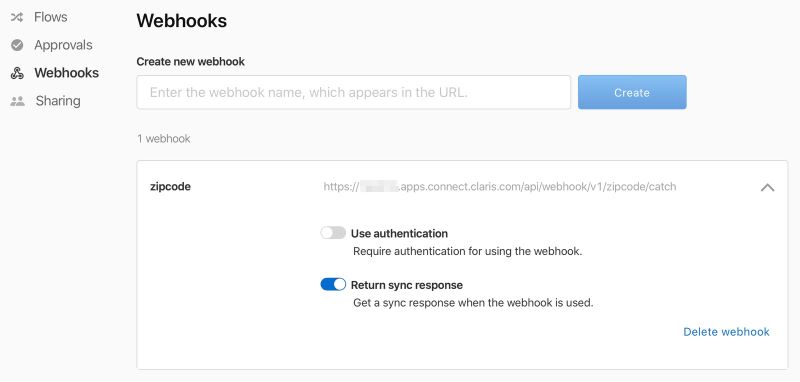This screenshot has height=382, width=800.
Task: Enable the Use authentication switch
Action: click(x=333, y=233)
